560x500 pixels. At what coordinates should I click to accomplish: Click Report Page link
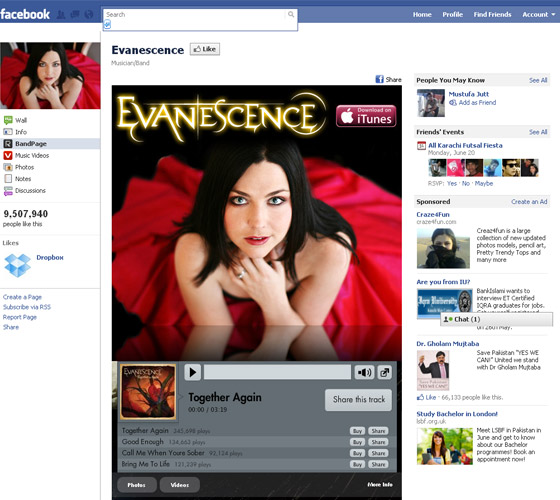pyautogui.click(x=20, y=317)
